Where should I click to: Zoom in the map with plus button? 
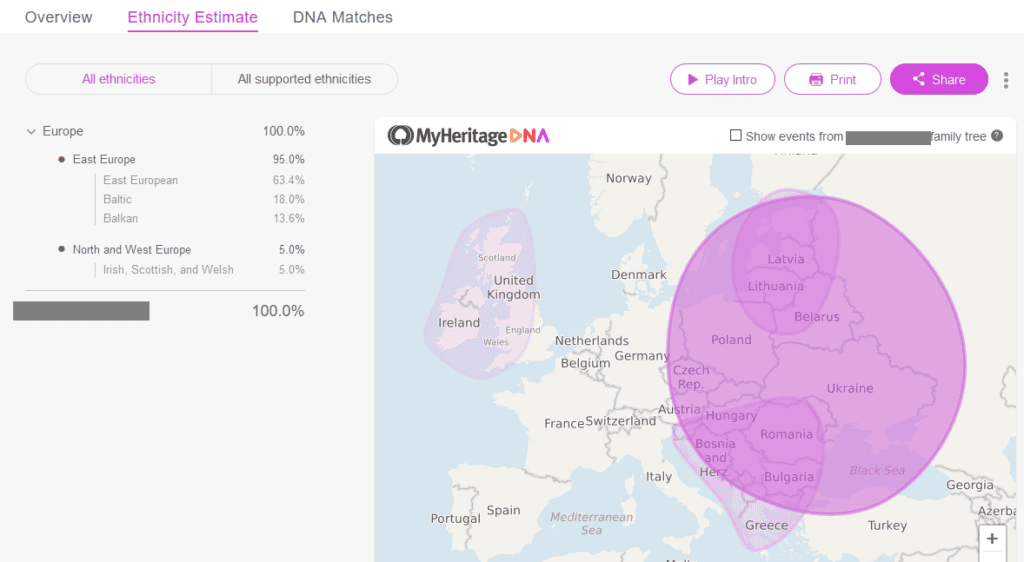992,539
